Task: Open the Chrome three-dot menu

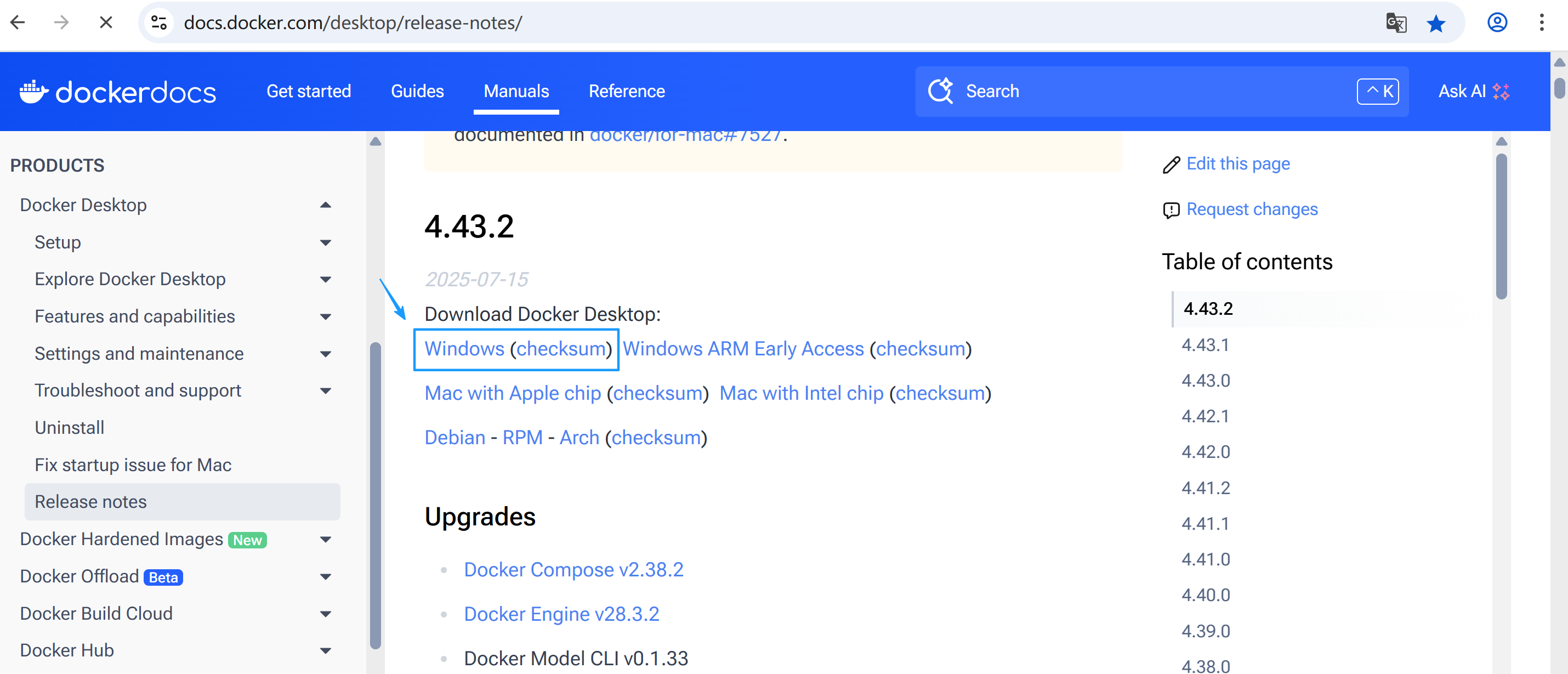Action: (1542, 23)
